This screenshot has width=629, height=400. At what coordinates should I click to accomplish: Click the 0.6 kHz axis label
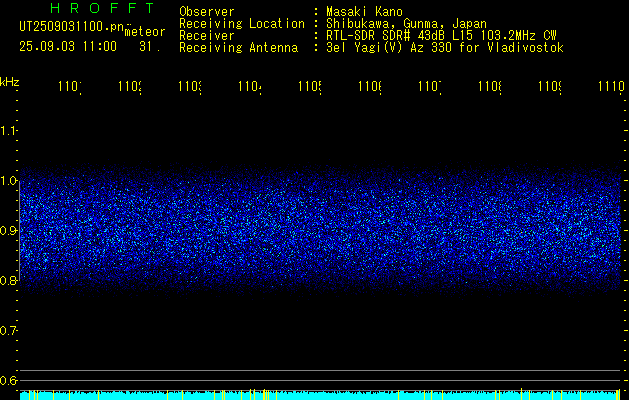pos(9,380)
